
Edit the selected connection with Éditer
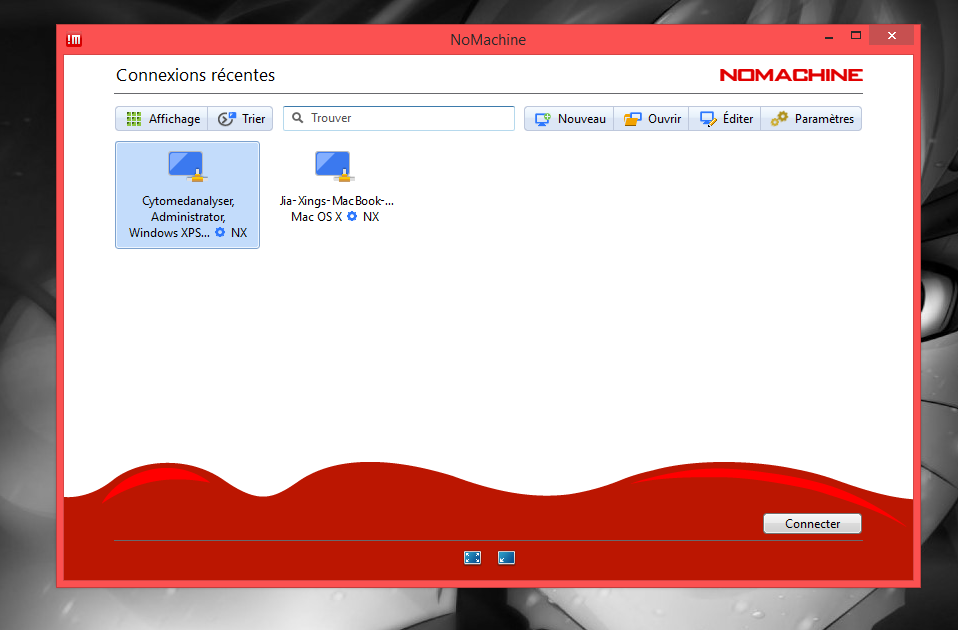726,119
